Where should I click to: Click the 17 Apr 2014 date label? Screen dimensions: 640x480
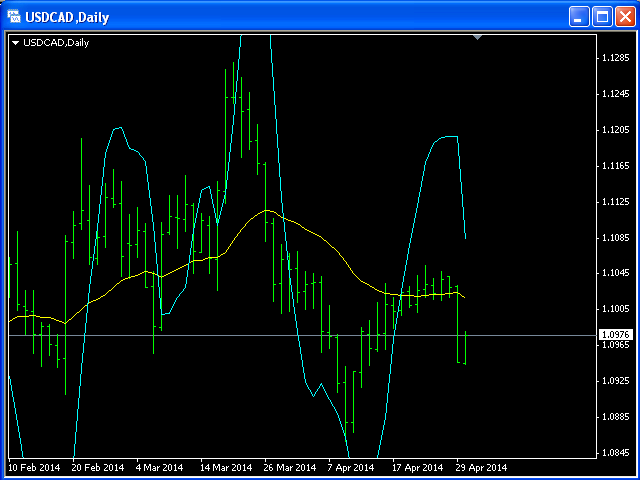click(417, 467)
